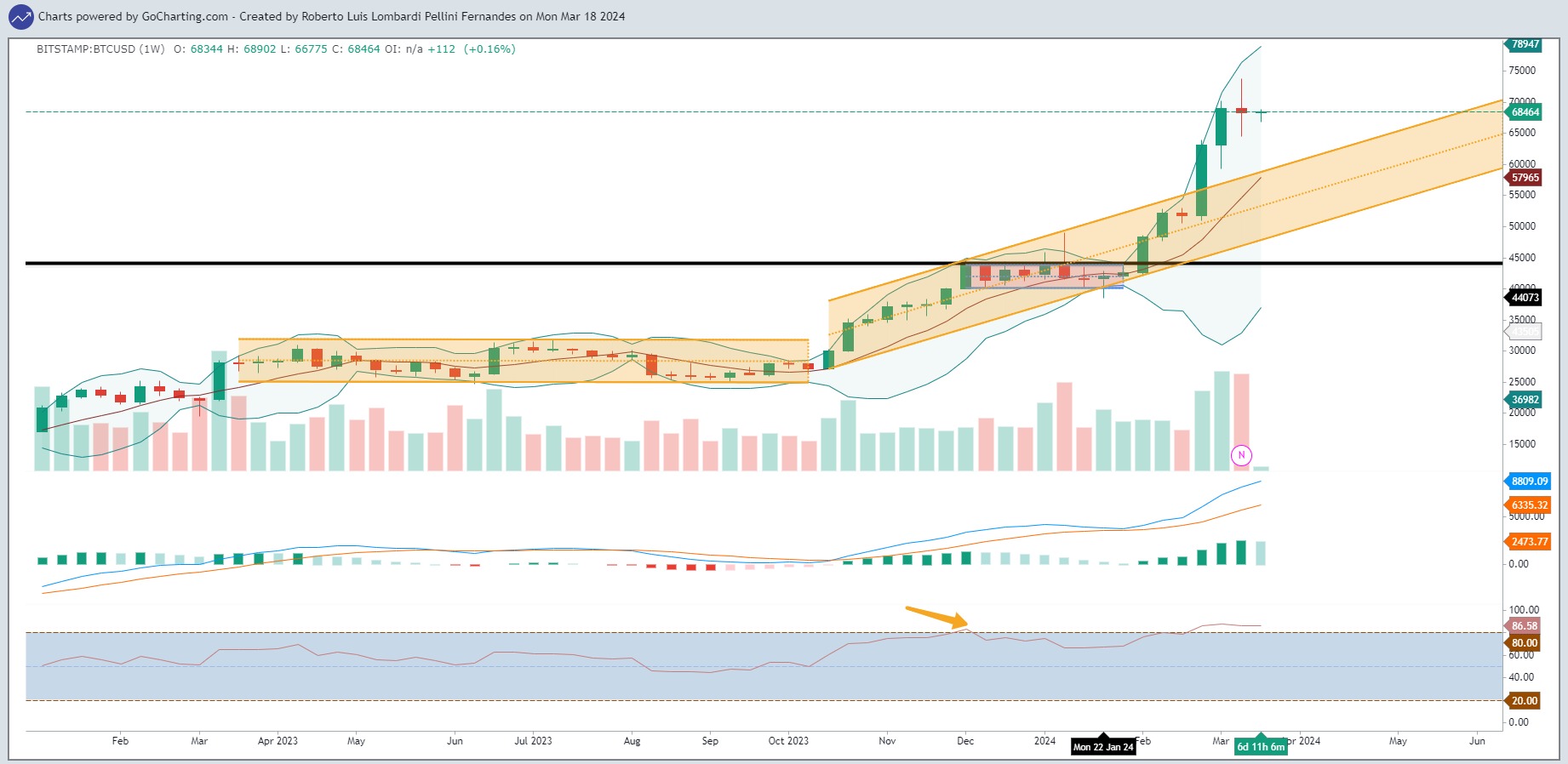1568x764 pixels.
Task: Click the 57965 moving average price tag
Action: (x=1524, y=178)
